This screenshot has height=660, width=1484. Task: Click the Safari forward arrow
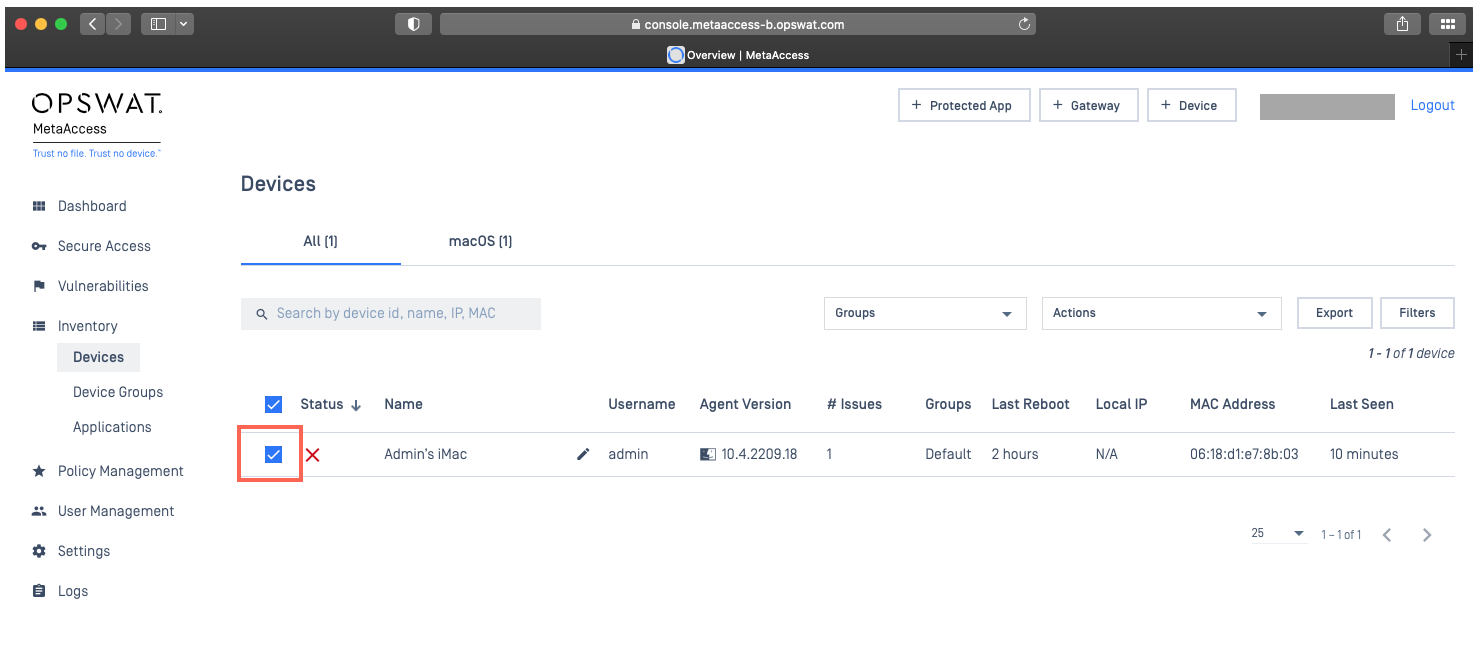118,24
